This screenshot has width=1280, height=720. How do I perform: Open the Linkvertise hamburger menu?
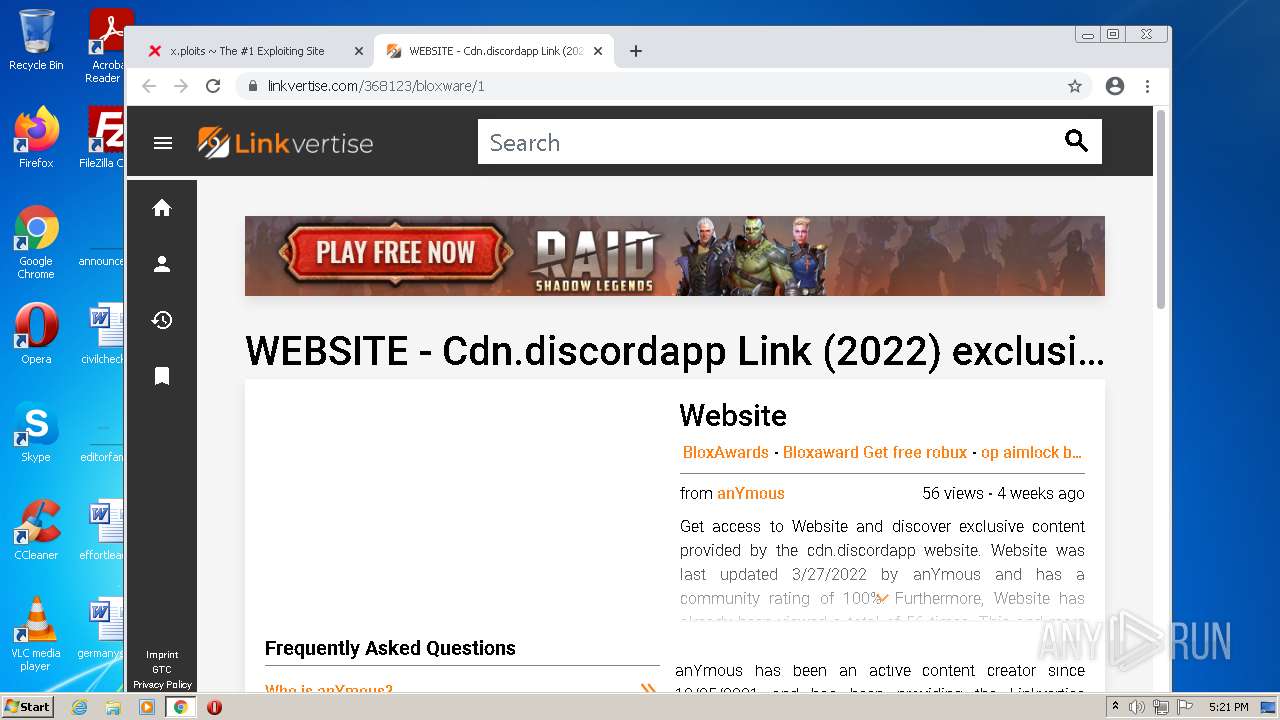click(x=163, y=143)
